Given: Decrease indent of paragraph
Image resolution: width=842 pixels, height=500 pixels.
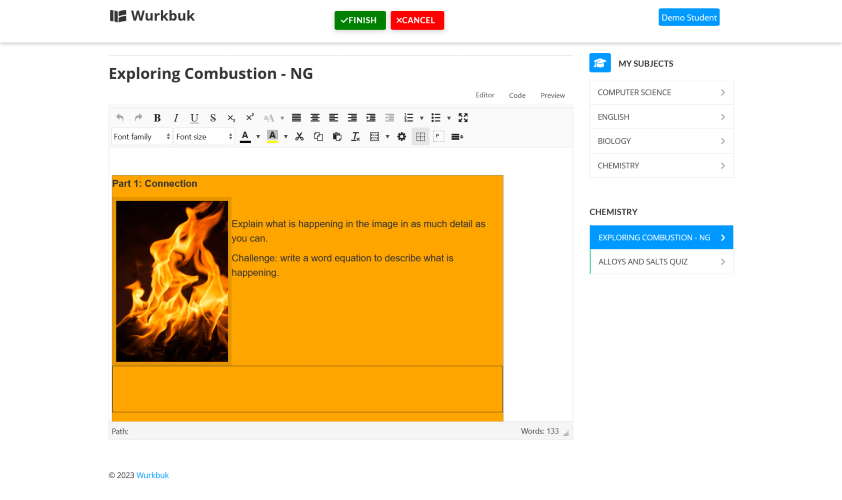Looking at the screenshot, I should [x=389, y=118].
